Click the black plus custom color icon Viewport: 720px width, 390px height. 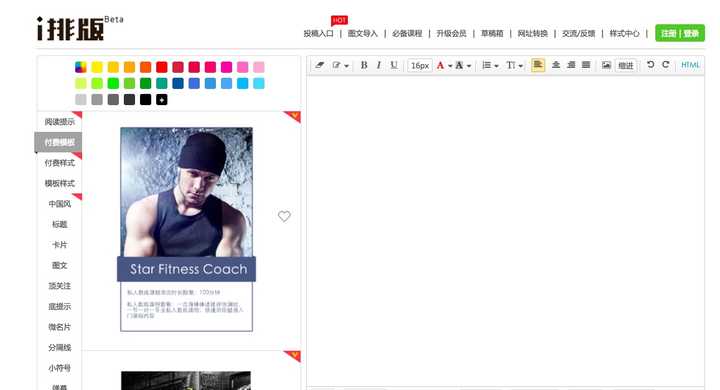coord(162,100)
